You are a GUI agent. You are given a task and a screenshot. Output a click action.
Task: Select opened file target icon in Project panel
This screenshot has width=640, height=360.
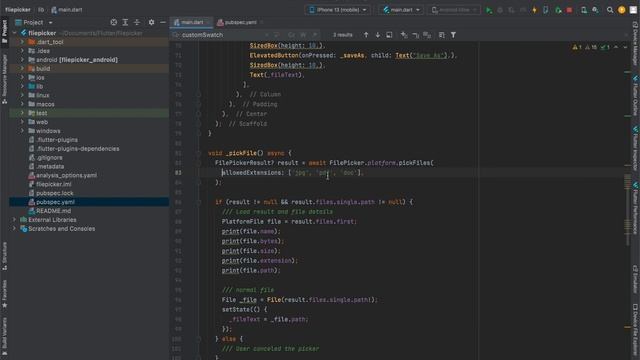click(114, 22)
